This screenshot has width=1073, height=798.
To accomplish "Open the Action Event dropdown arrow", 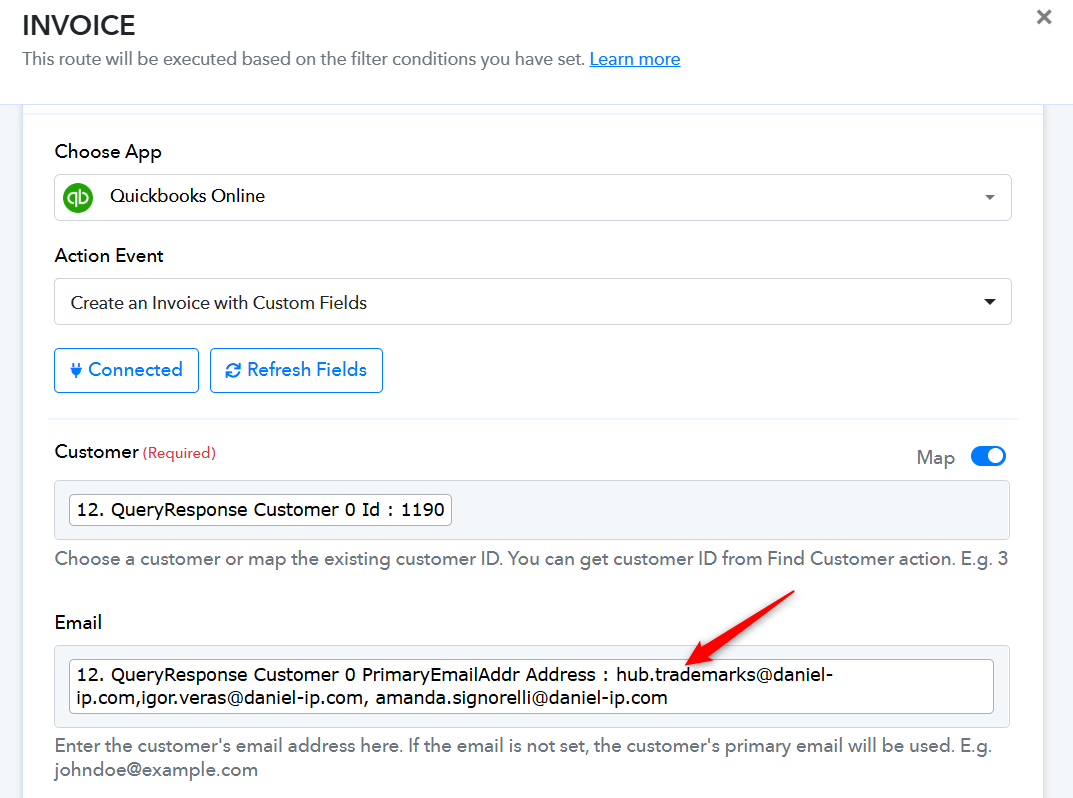I will click(x=989, y=302).
